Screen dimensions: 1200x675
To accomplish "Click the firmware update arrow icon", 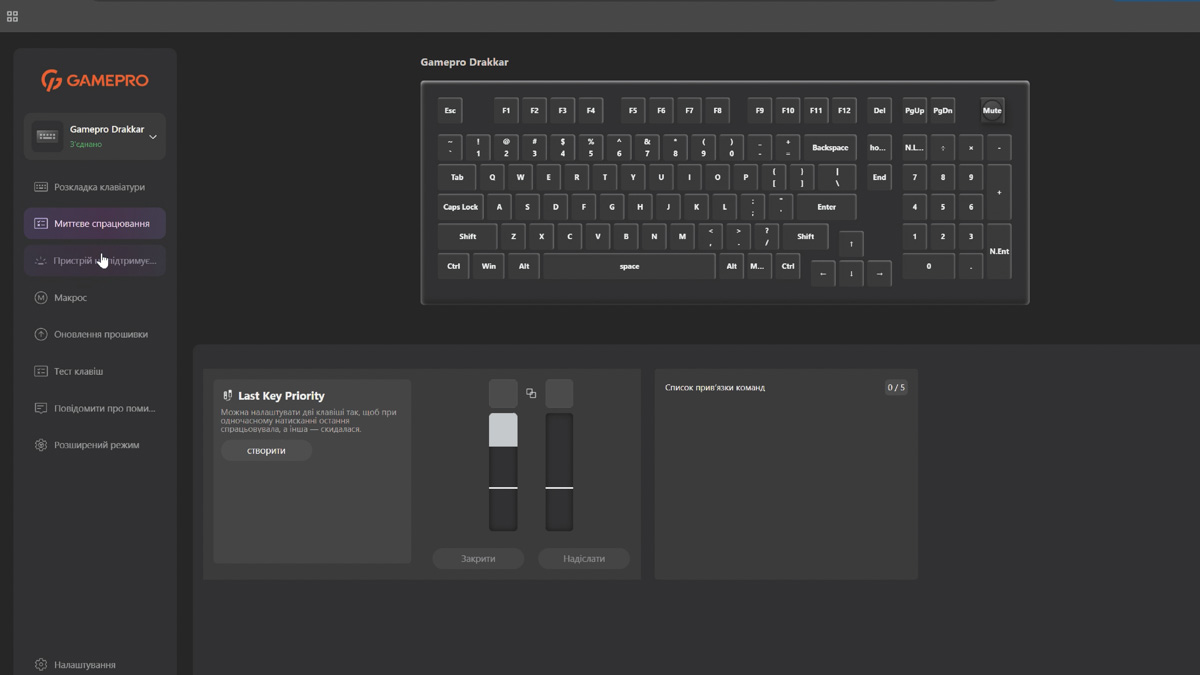I will (41, 335).
